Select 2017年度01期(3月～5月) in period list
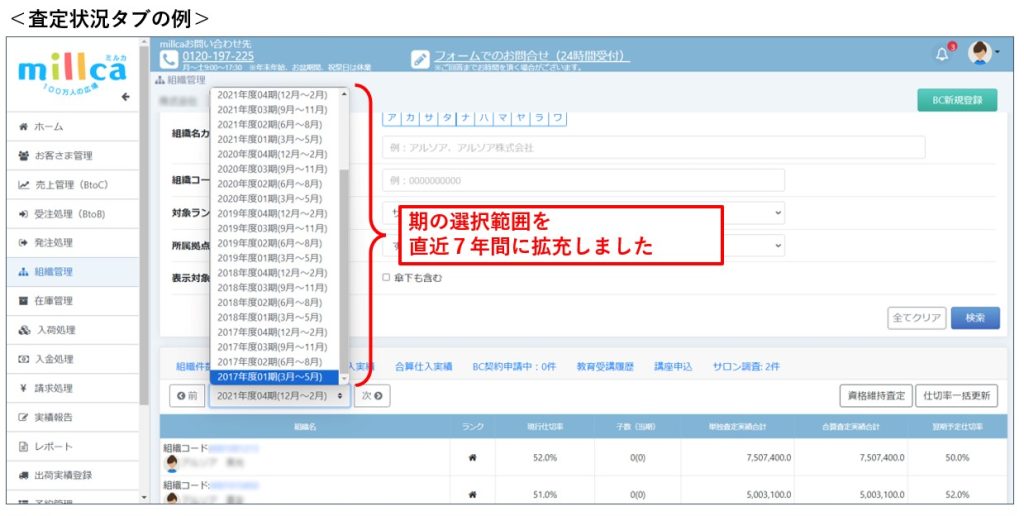The width and height of the screenshot is (1024, 516). pos(275,377)
